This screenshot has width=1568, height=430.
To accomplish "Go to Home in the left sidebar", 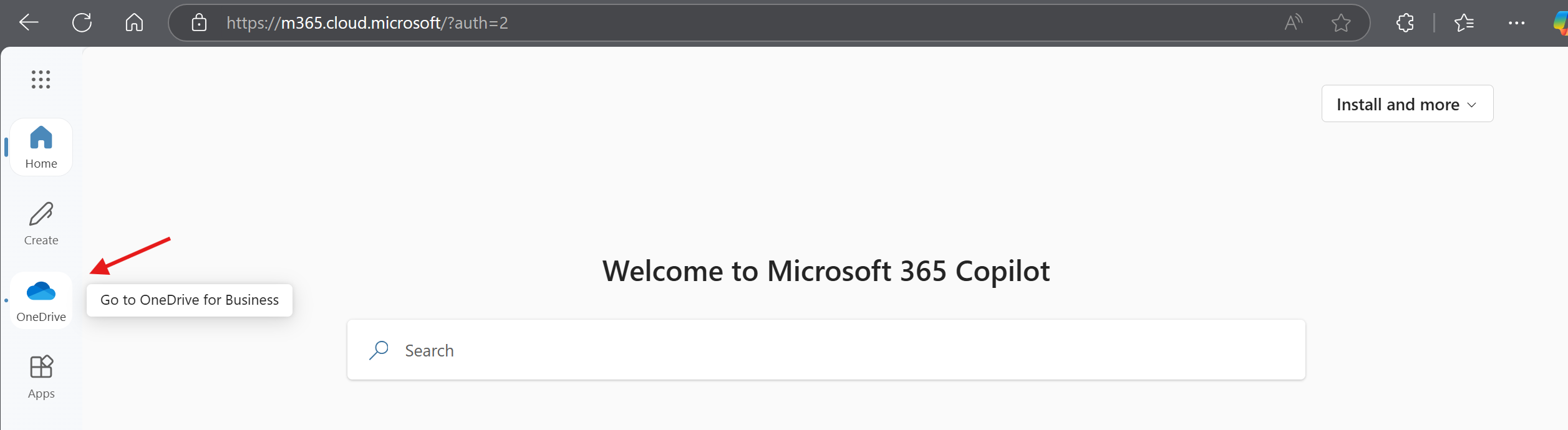I will (x=41, y=147).
